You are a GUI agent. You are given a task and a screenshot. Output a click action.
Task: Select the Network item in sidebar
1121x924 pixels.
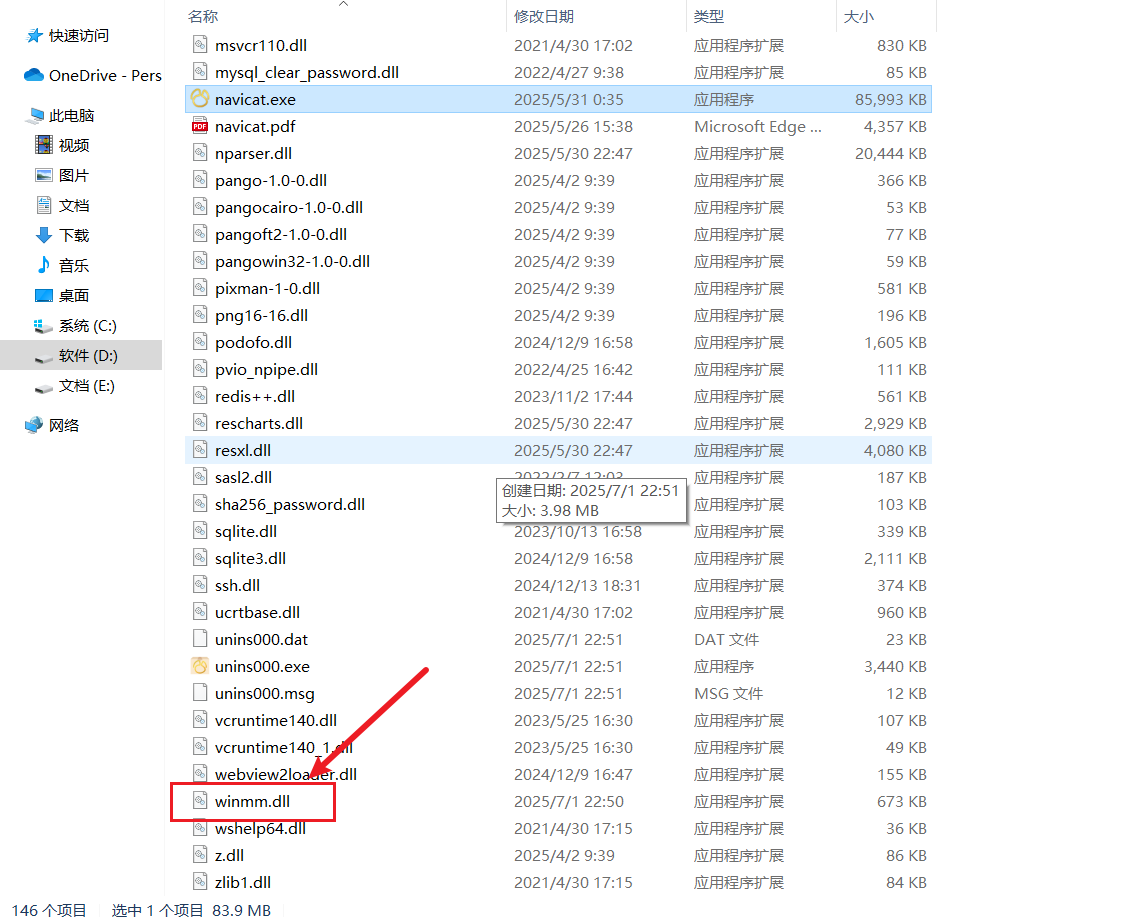click(64, 425)
